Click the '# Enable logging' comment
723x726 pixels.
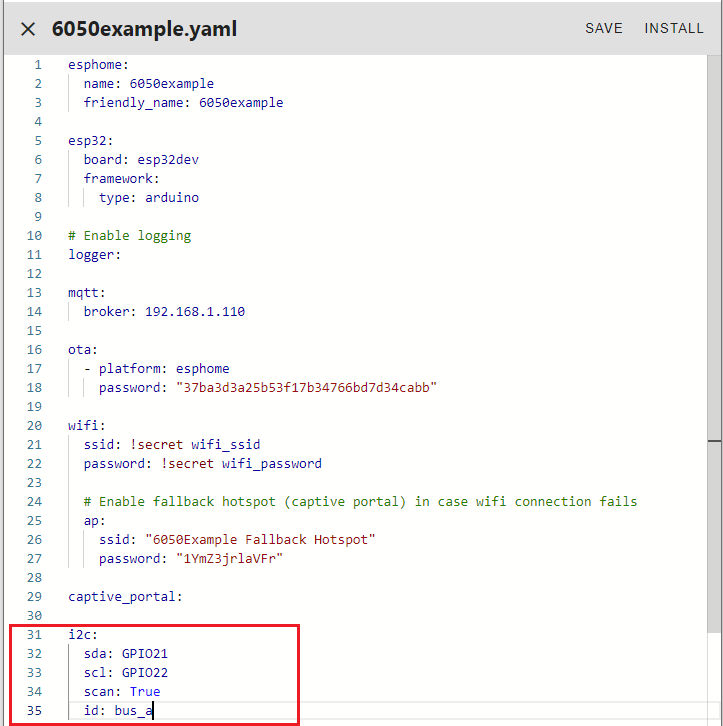130,235
